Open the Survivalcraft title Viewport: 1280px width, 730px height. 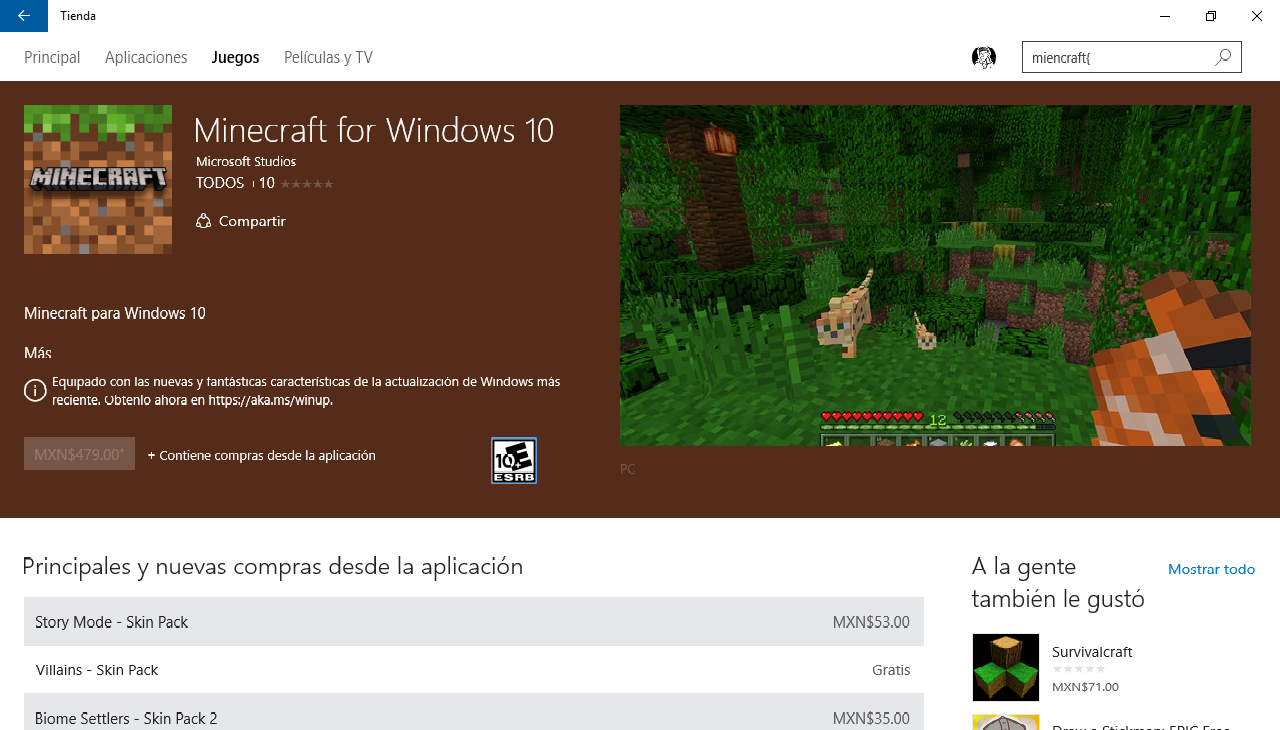[x=1092, y=652]
